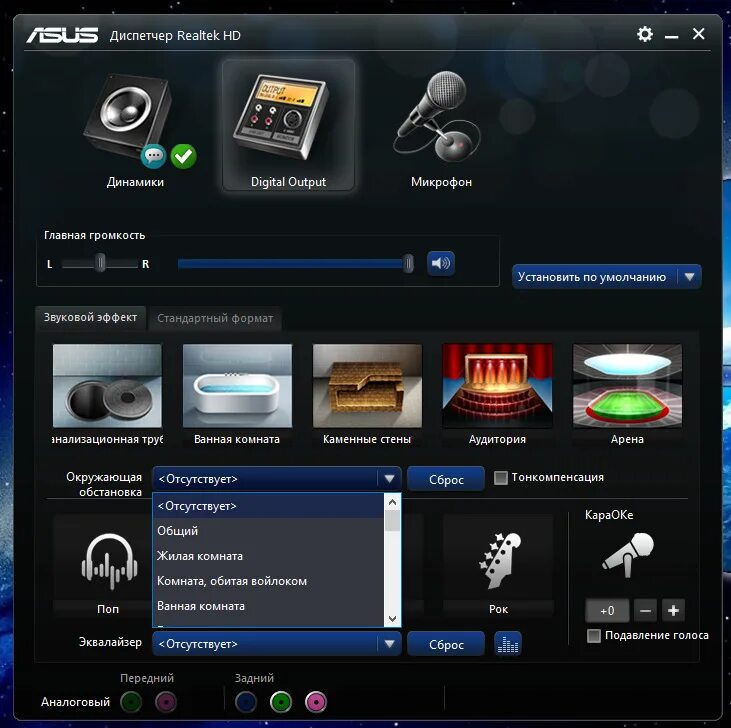Click the environment list scroll-down arrow

click(392, 618)
